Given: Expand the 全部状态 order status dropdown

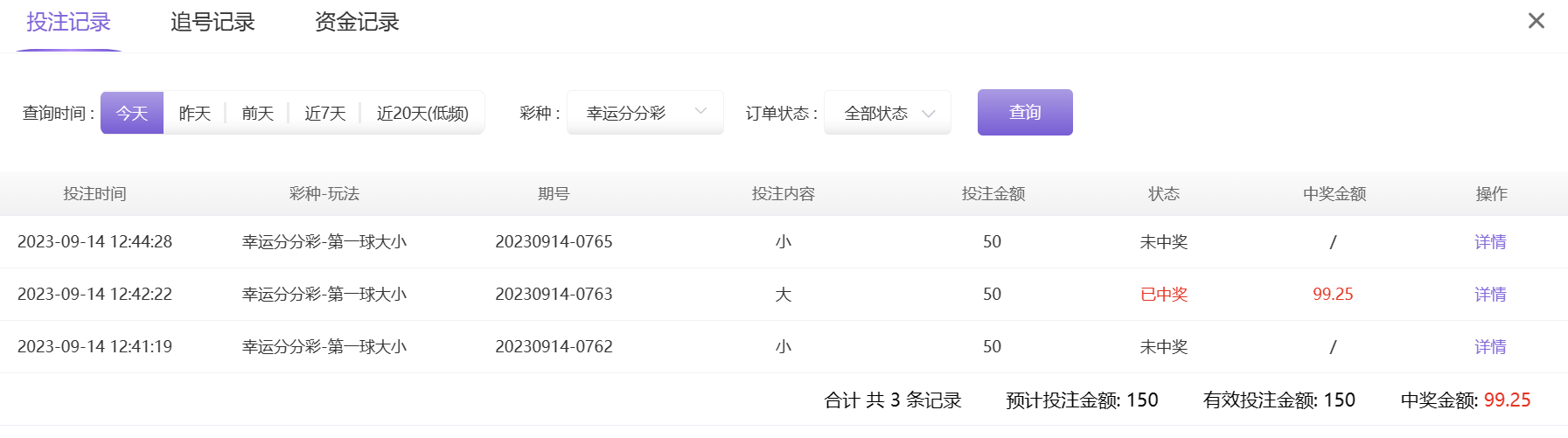Looking at the screenshot, I should click(x=888, y=113).
